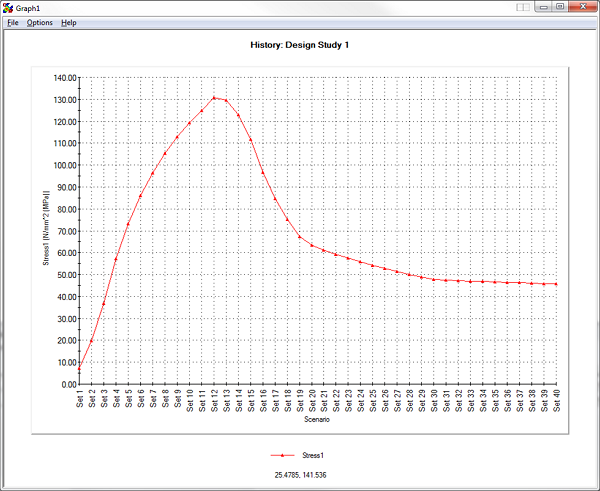Viewport: 600px width, 491px height.
Task: Click the data point at Set 19
Action: point(299,236)
